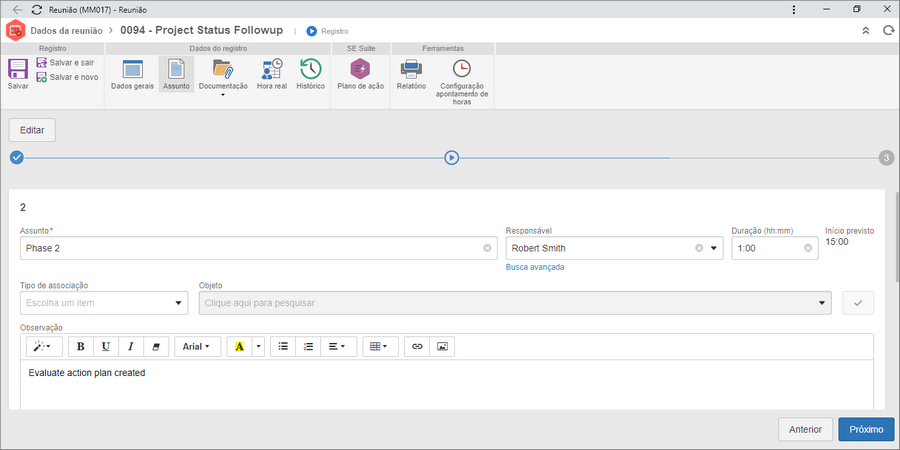Screen dimensions: 900x450
Task: Click the yellow highlight color button
Action: (x=239, y=347)
